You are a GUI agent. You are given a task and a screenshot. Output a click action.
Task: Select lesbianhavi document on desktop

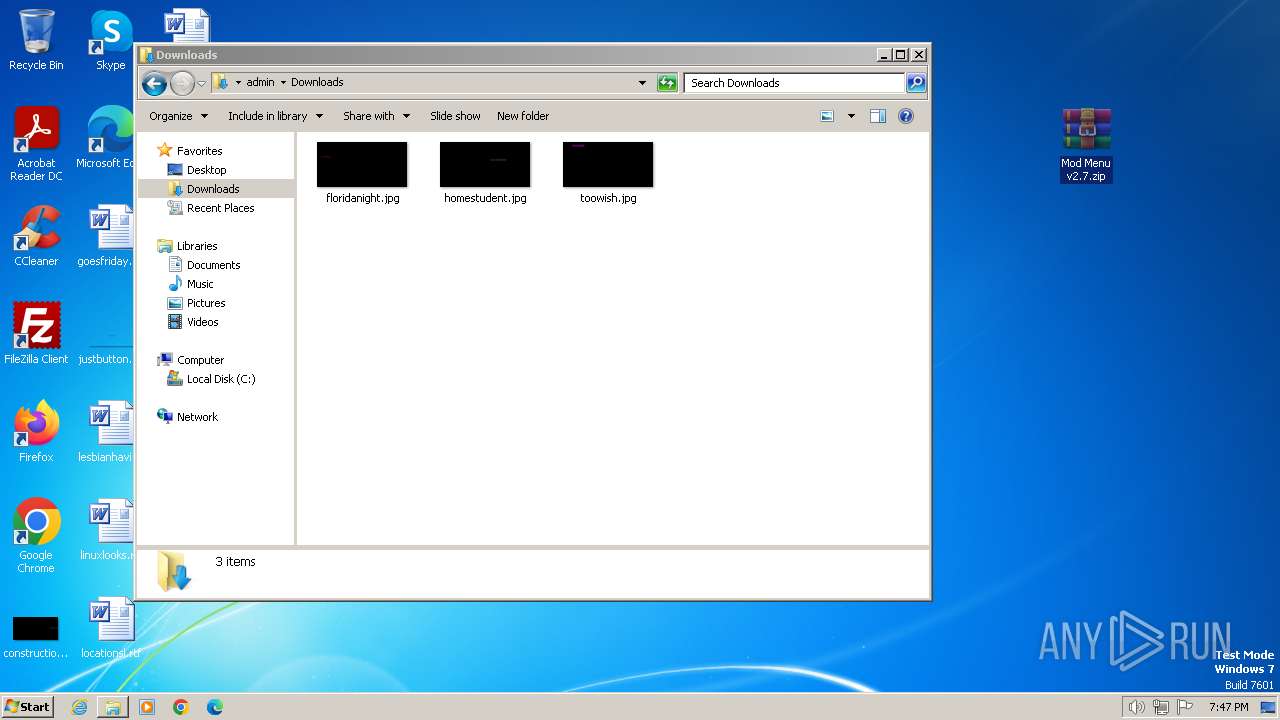(x=106, y=432)
